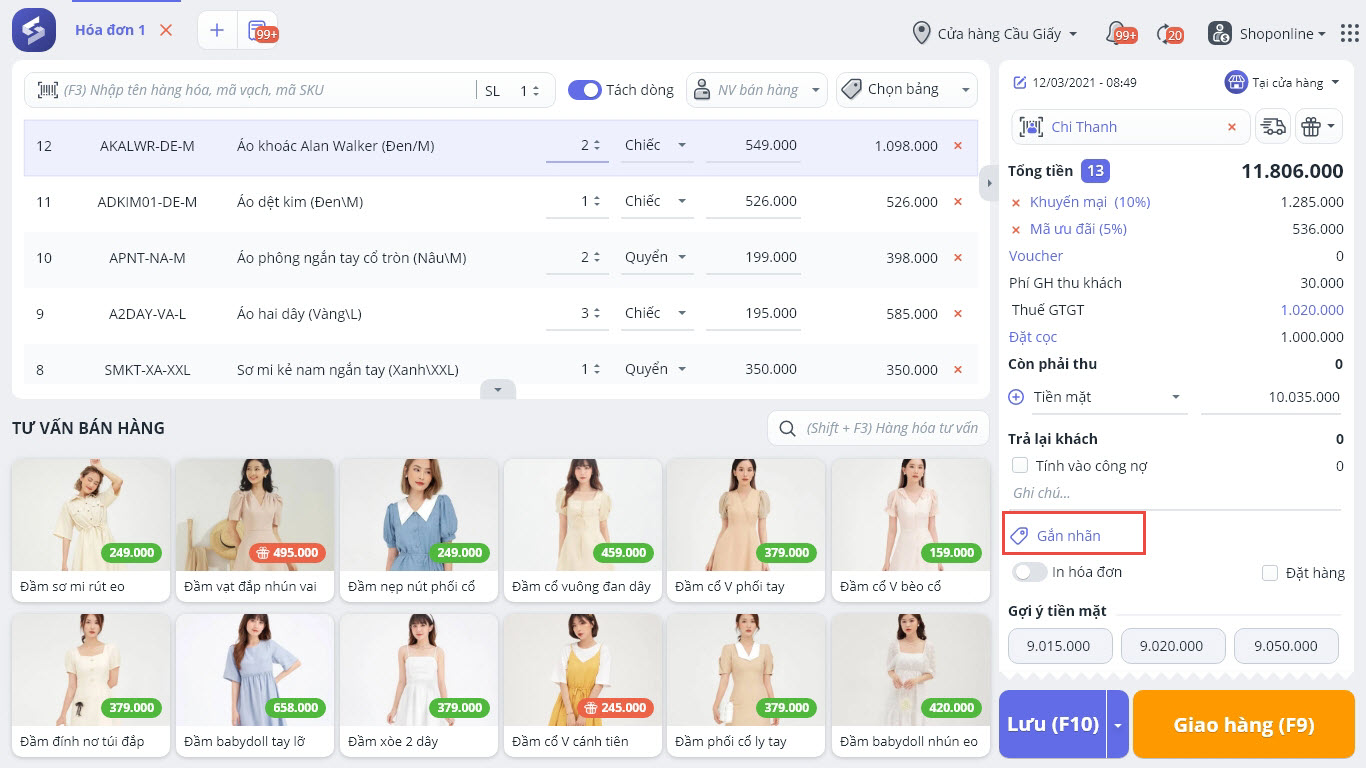Enable the In hóa đơn toggle
Image resolution: width=1366 pixels, height=768 pixels.
1029,572
